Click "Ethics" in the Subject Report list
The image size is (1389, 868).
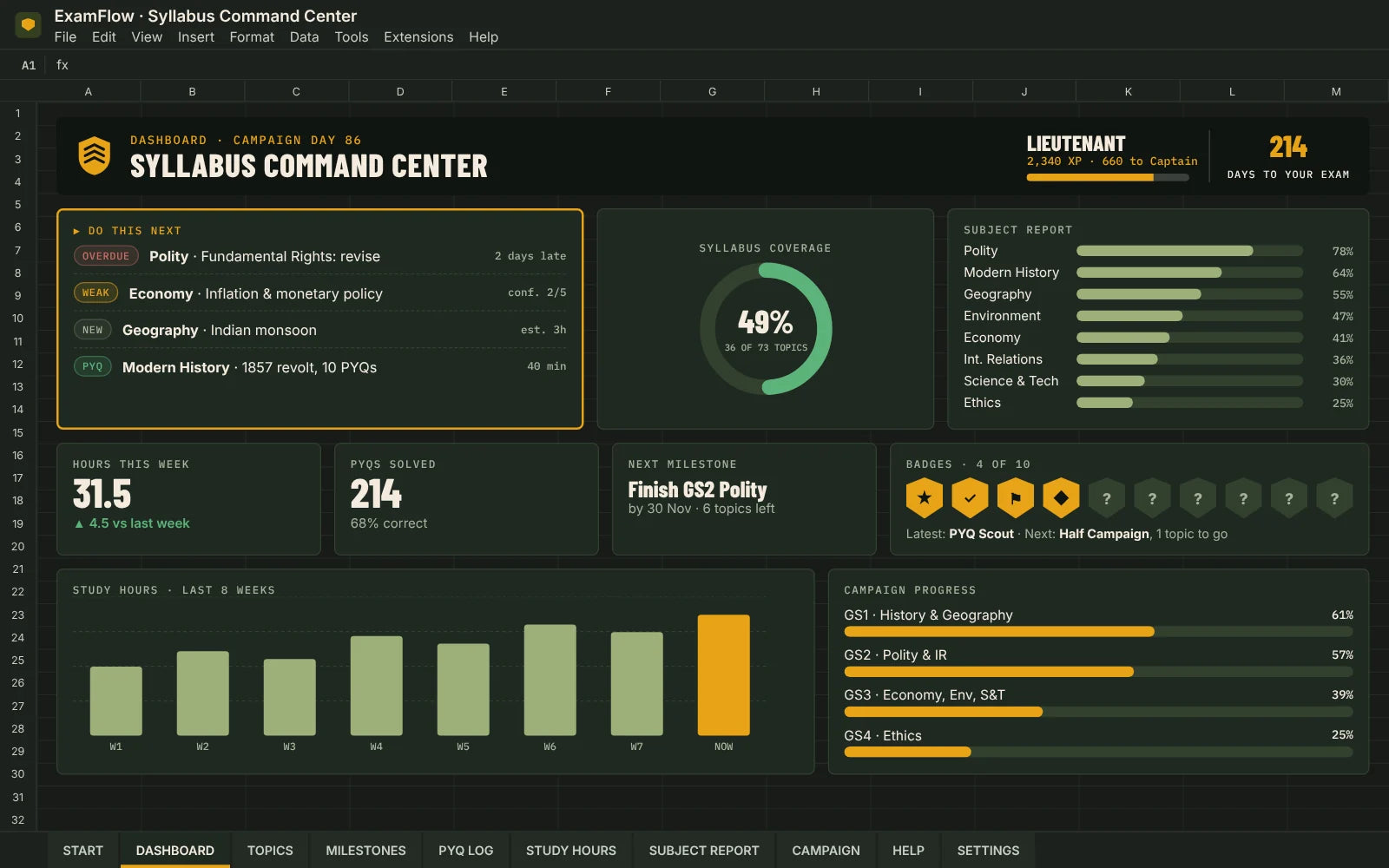pyautogui.click(x=982, y=403)
